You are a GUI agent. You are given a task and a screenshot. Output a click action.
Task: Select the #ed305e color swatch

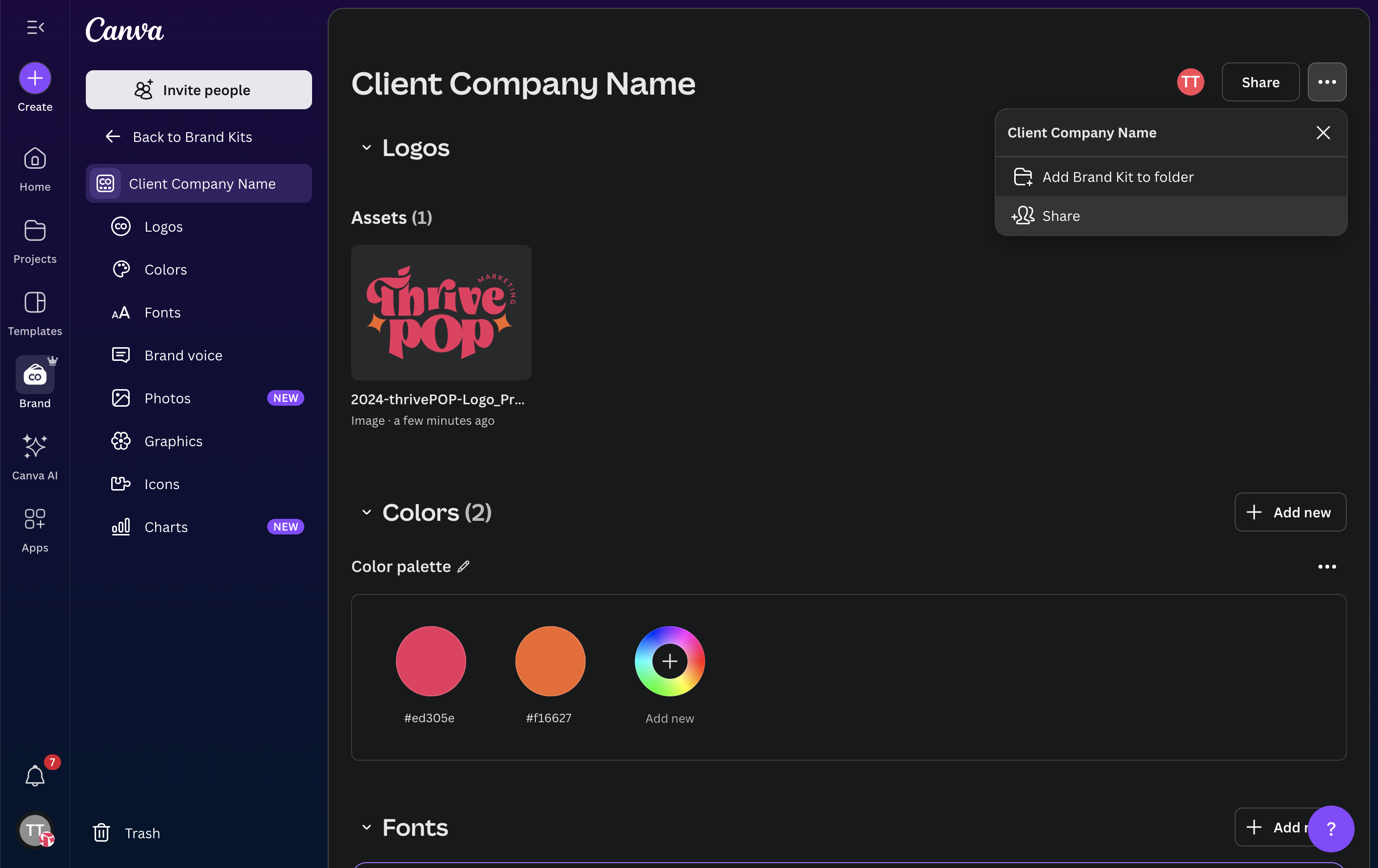pyautogui.click(x=431, y=661)
